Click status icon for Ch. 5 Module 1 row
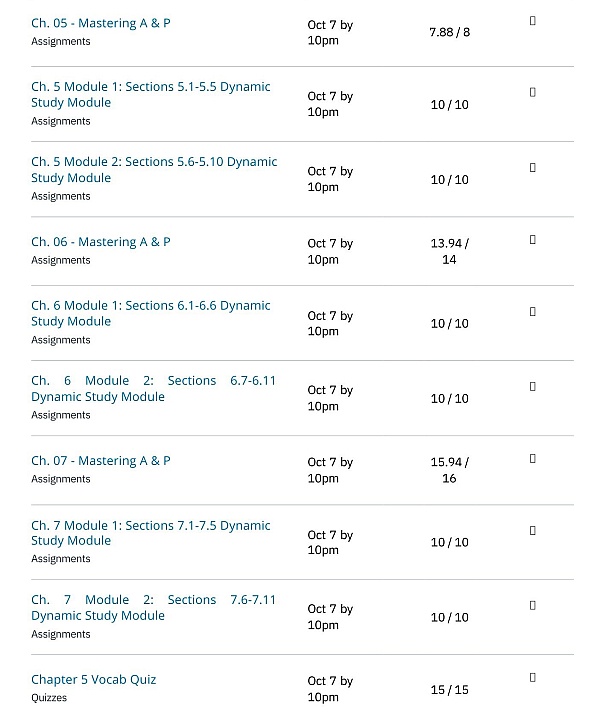 533,92
